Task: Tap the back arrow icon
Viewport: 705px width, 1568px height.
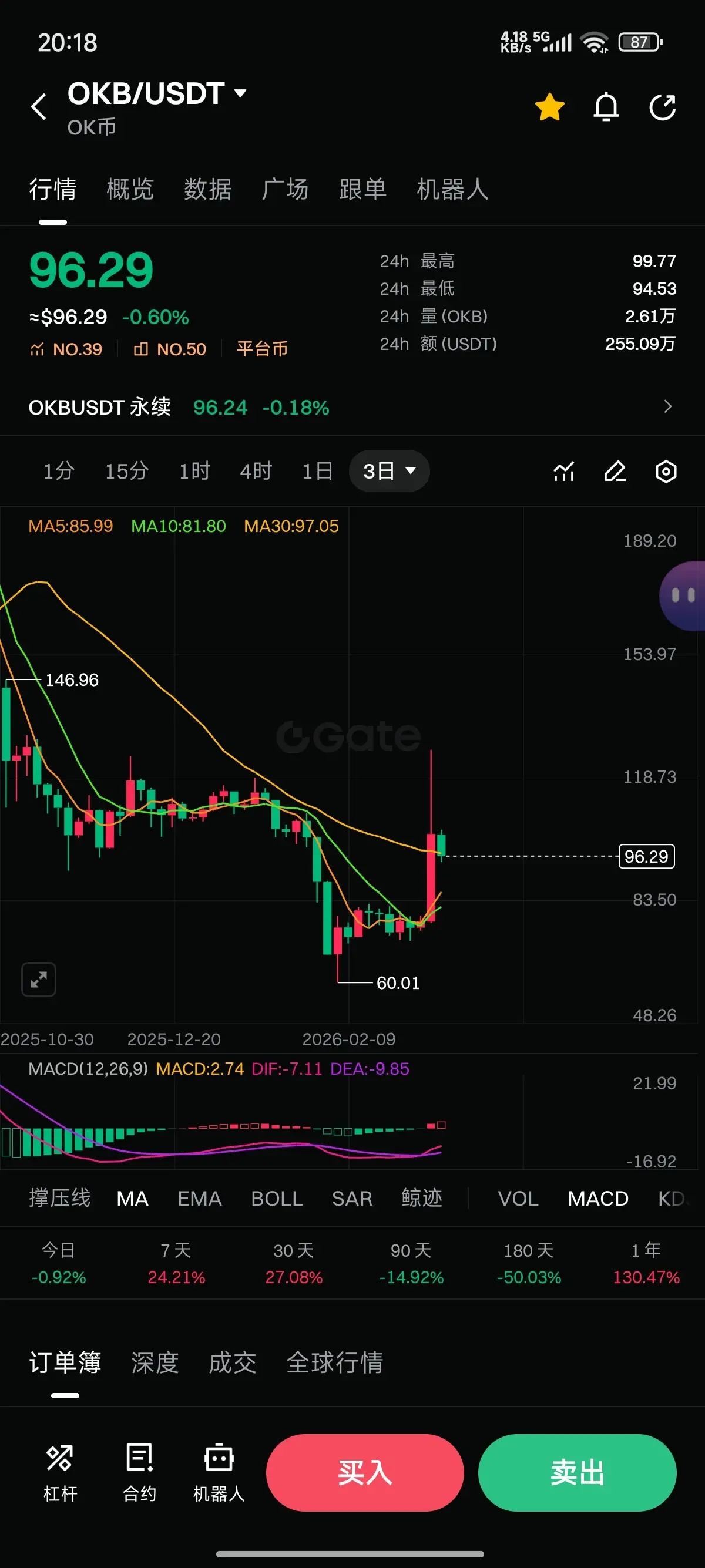Action: point(39,106)
